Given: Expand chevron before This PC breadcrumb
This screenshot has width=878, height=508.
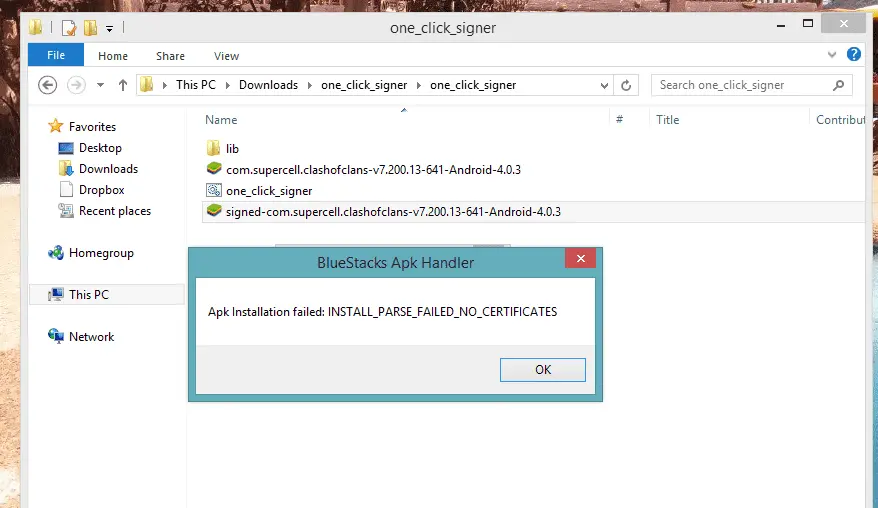Looking at the screenshot, I should [165, 85].
